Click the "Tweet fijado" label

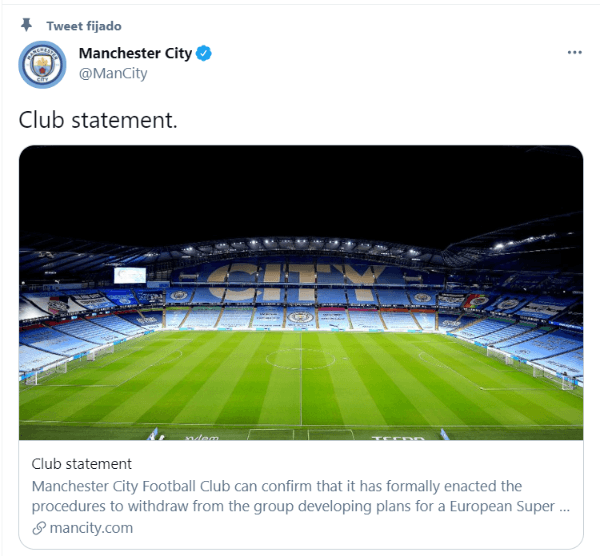pyautogui.click(x=84, y=26)
